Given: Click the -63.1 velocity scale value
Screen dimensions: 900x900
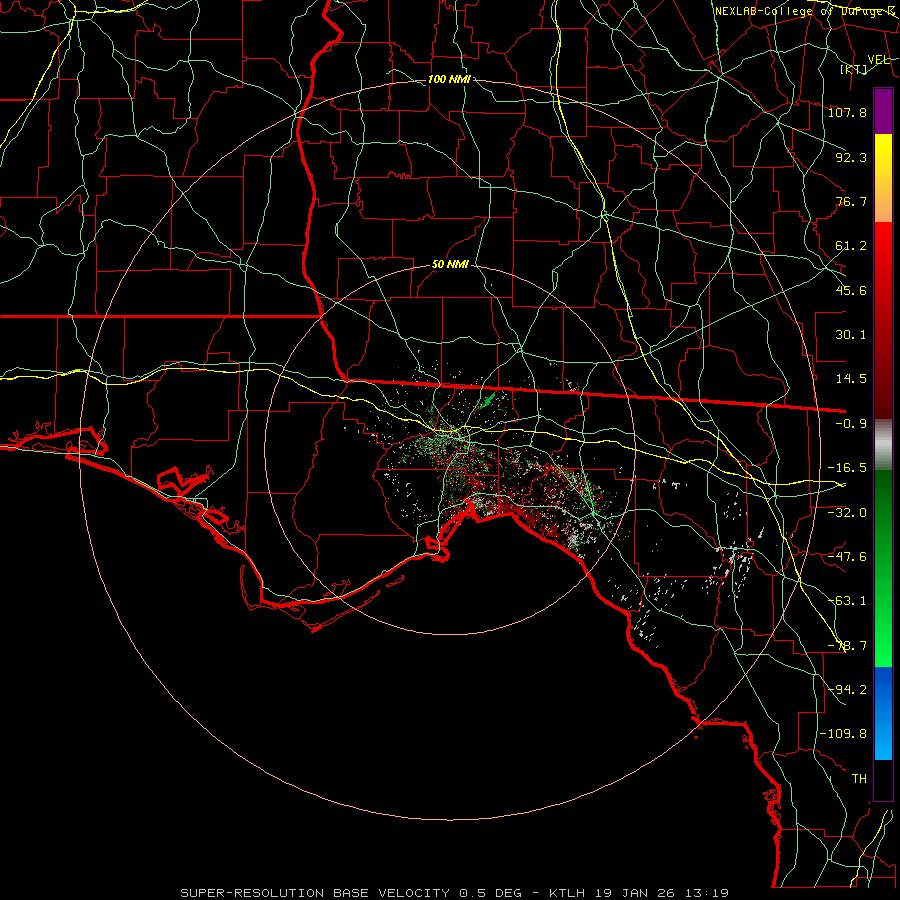Looking at the screenshot, I should tap(847, 601).
